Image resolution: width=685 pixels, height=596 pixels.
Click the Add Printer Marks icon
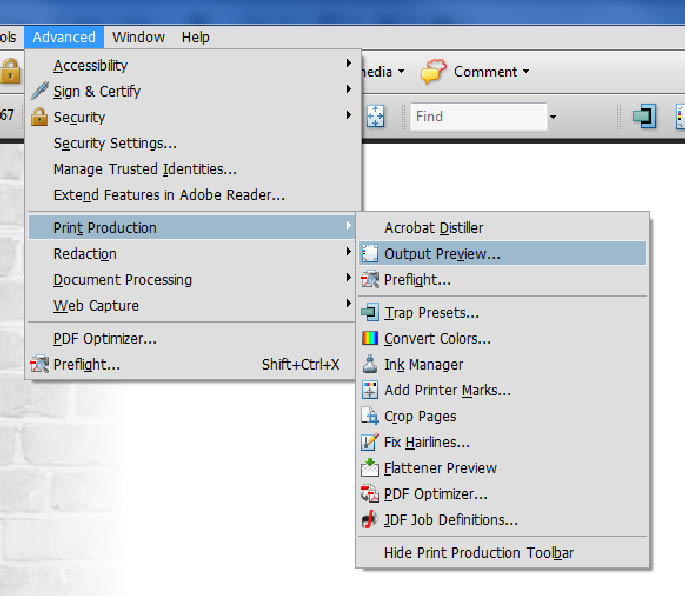click(370, 390)
